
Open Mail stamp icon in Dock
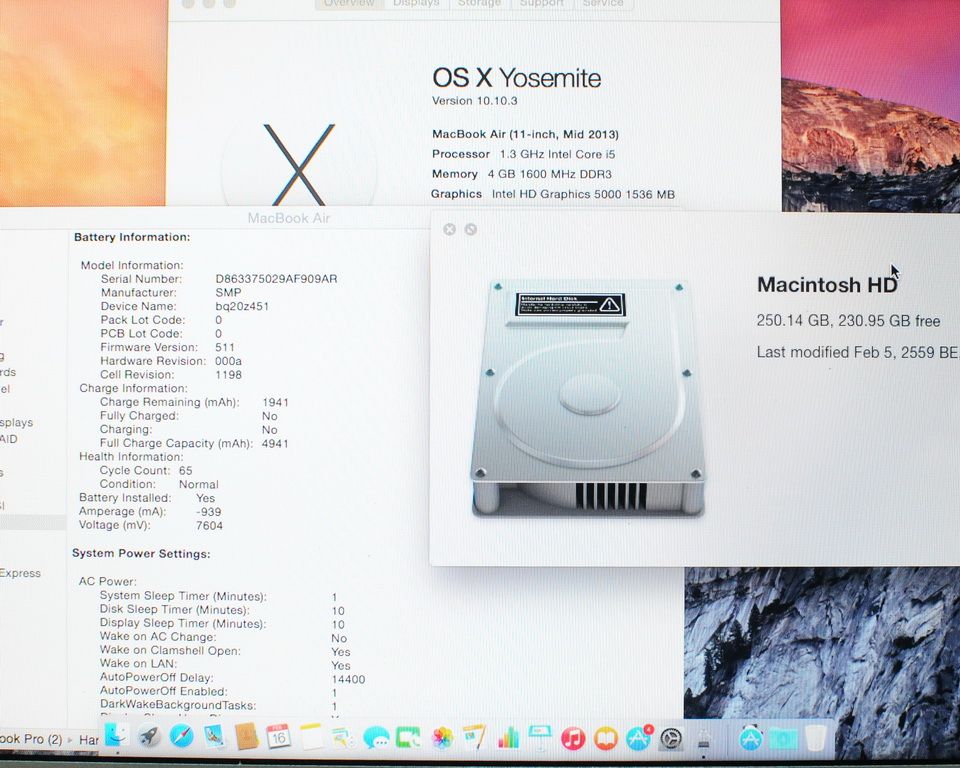click(214, 737)
